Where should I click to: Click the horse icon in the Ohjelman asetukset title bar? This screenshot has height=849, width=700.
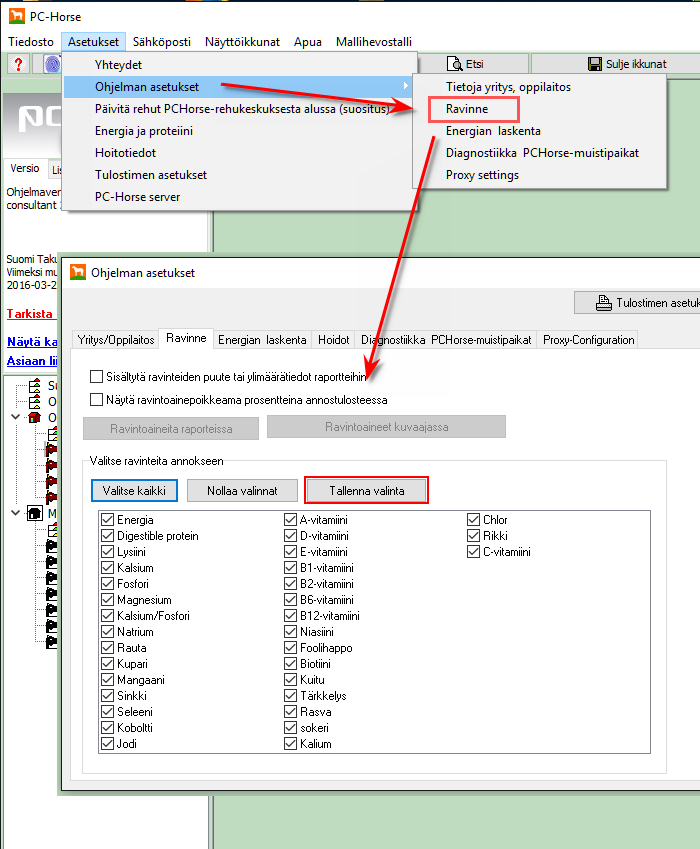pyautogui.click(x=78, y=272)
